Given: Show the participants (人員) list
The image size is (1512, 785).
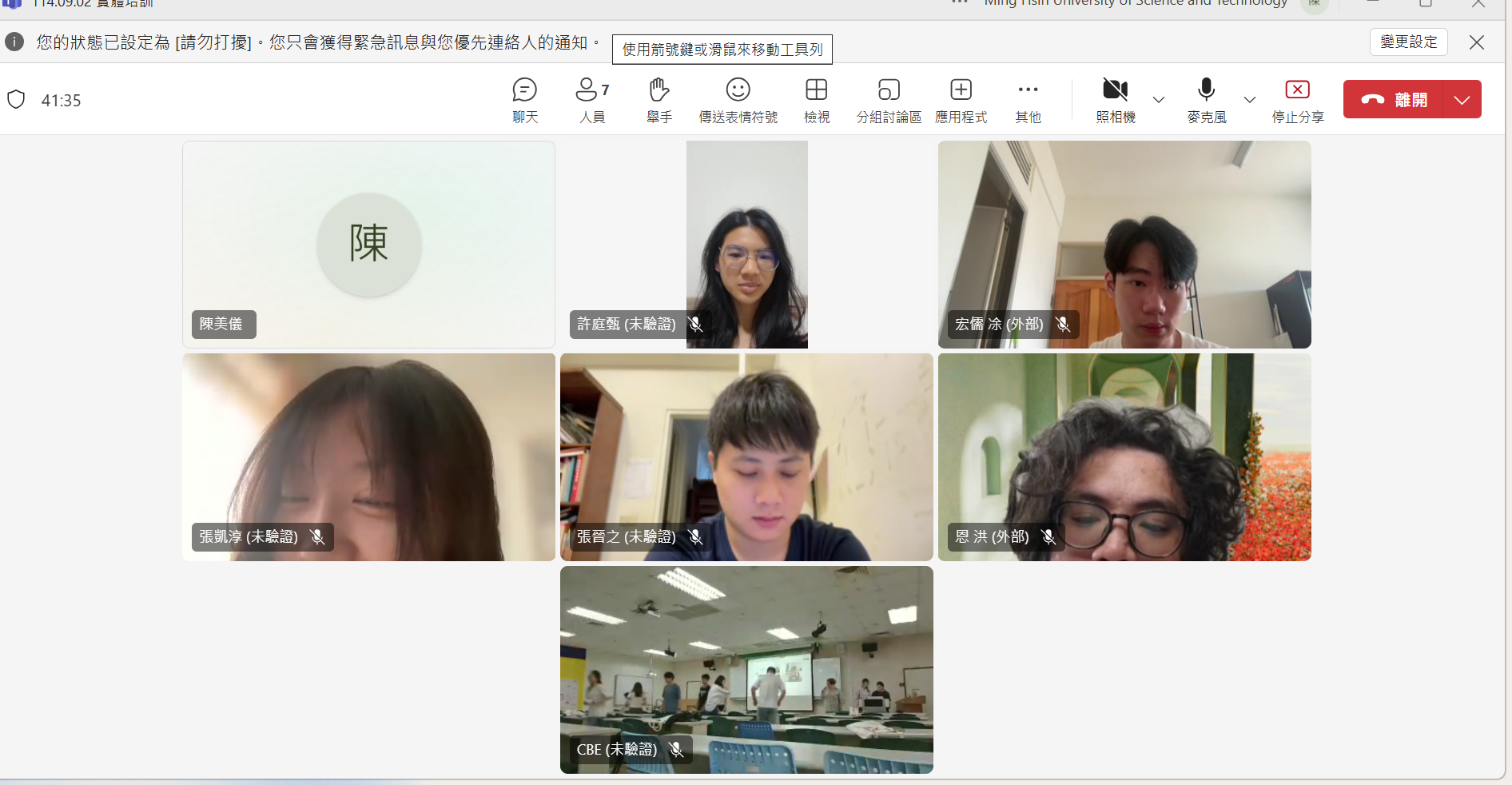Looking at the screenshot, I should pyautogui.click(x=592, y=100).
